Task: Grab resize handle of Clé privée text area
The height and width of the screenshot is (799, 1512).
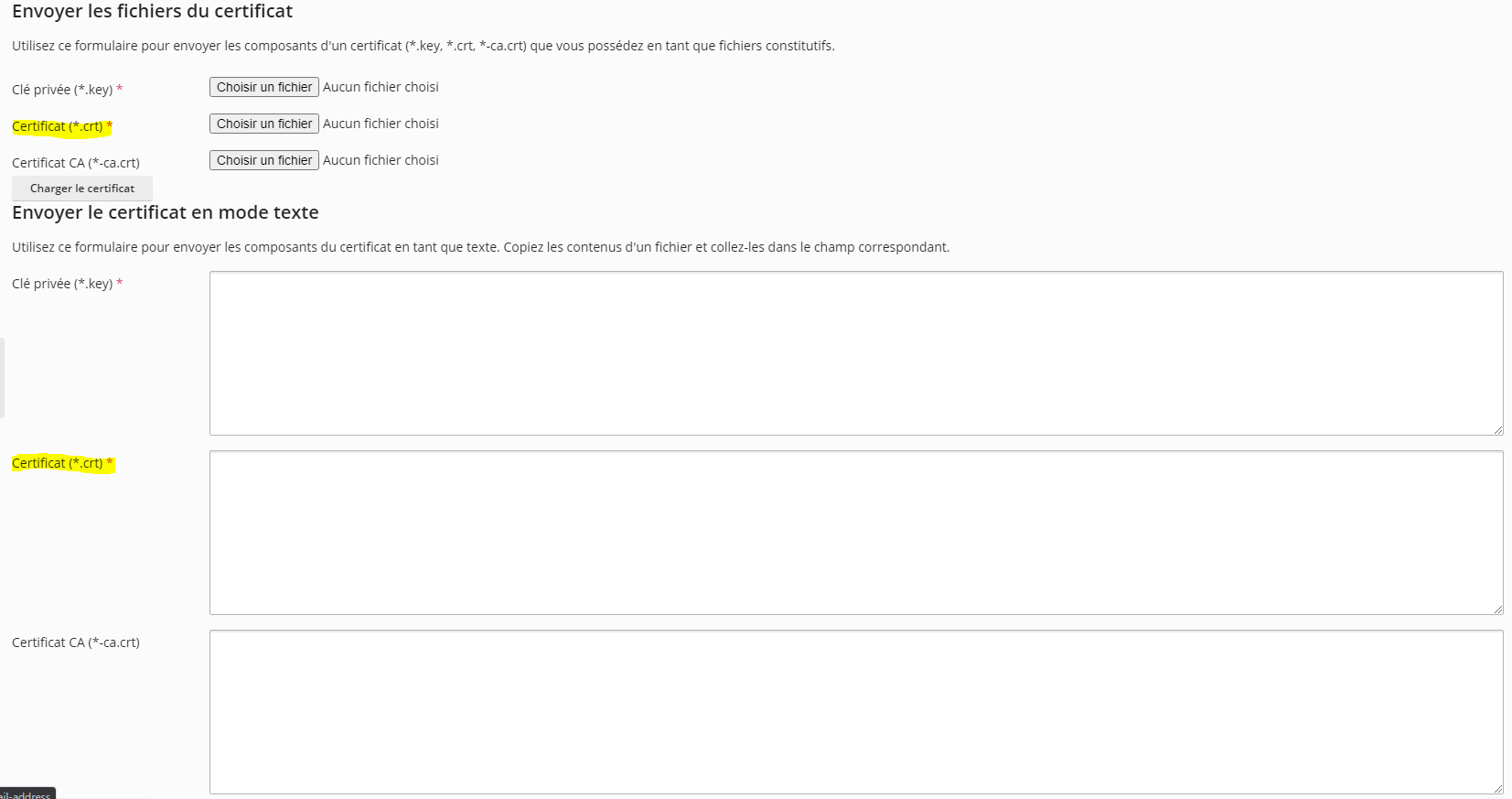Action: [x=1498, y=430]
